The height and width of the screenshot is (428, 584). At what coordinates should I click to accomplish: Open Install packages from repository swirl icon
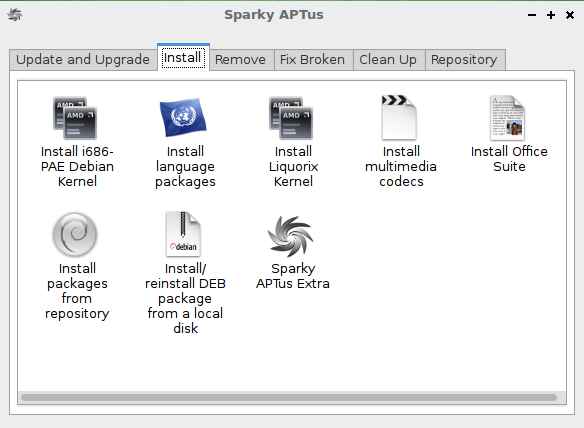[75, 234]
